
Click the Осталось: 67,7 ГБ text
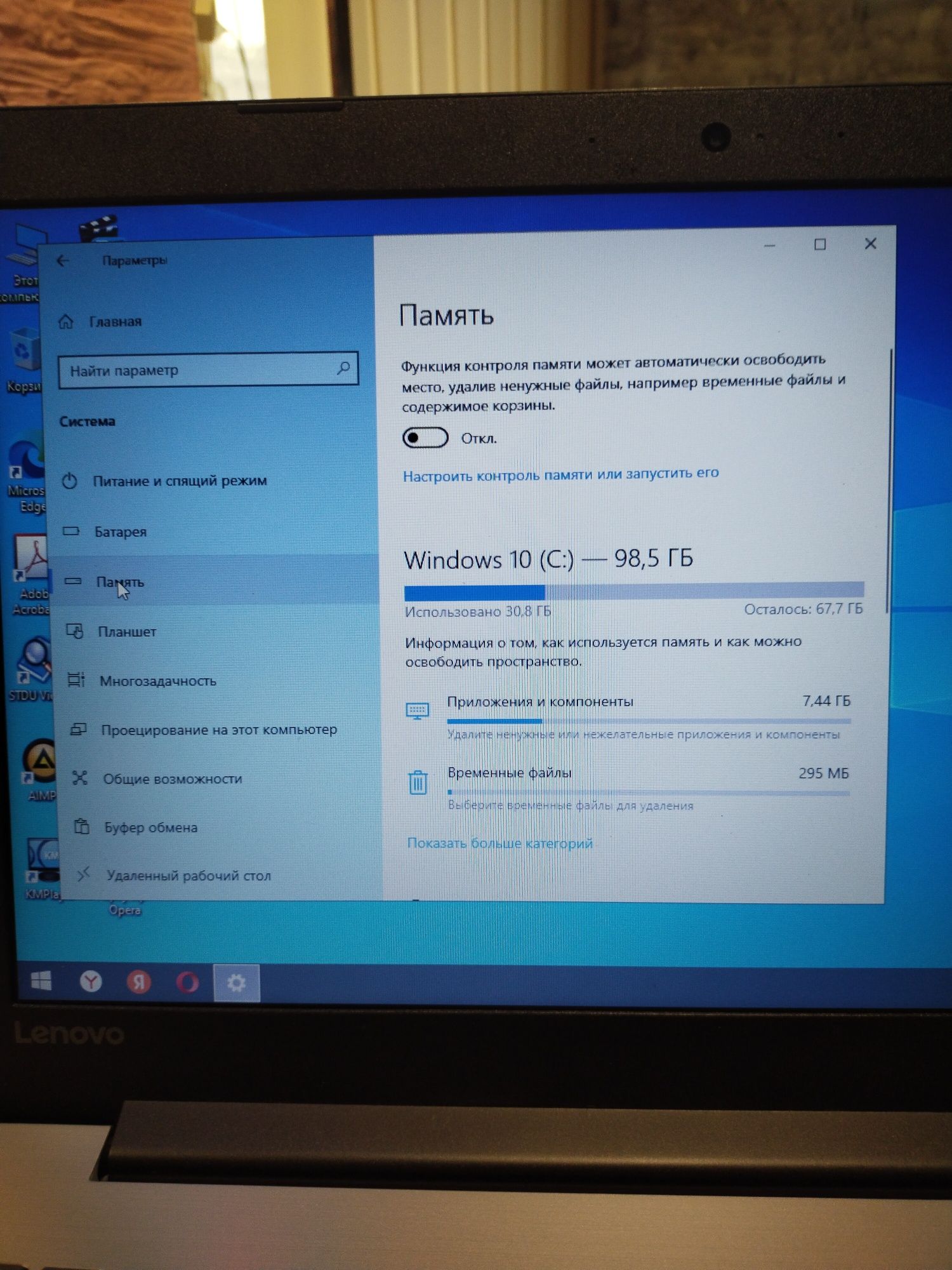coord(803,610)
